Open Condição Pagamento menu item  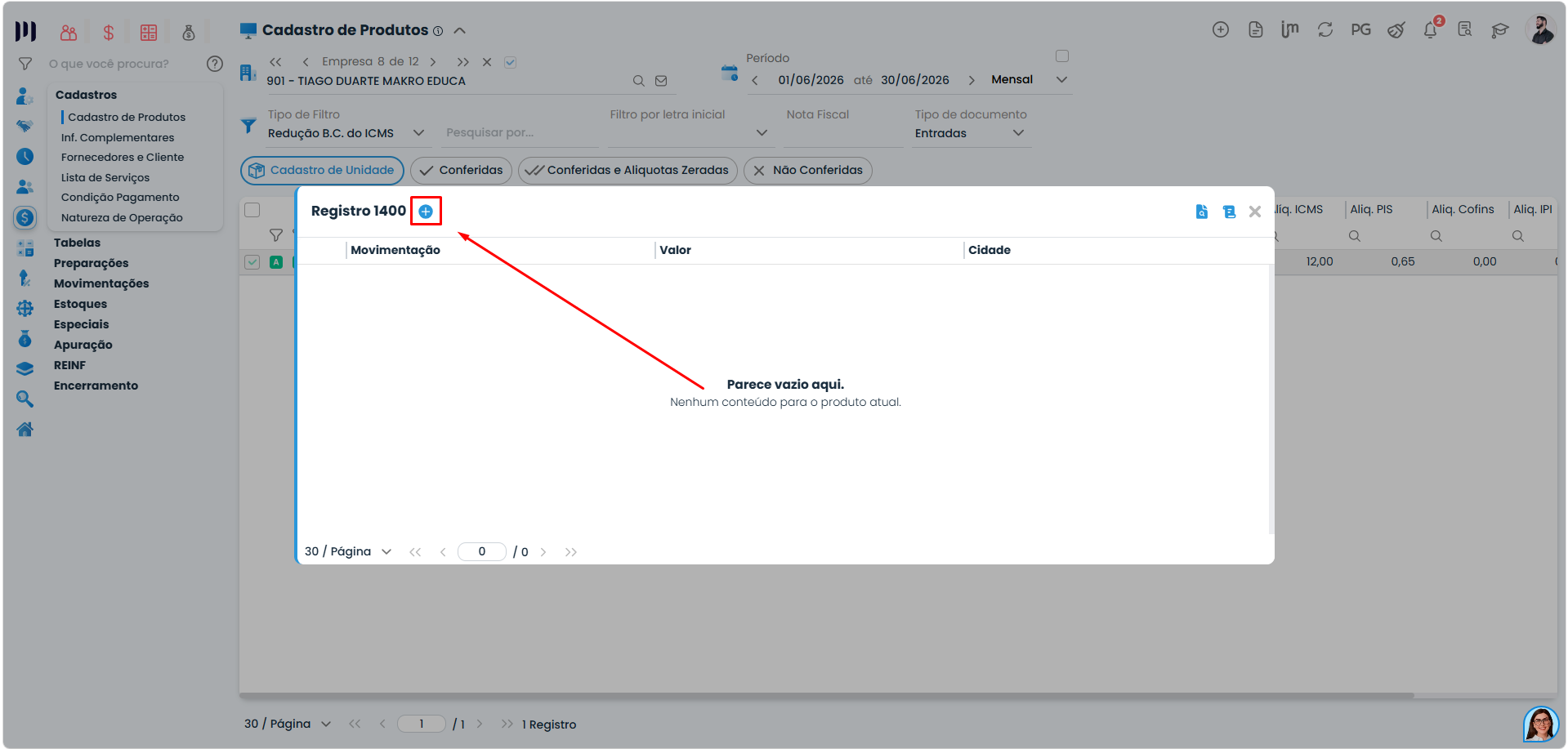click(120, 198)
